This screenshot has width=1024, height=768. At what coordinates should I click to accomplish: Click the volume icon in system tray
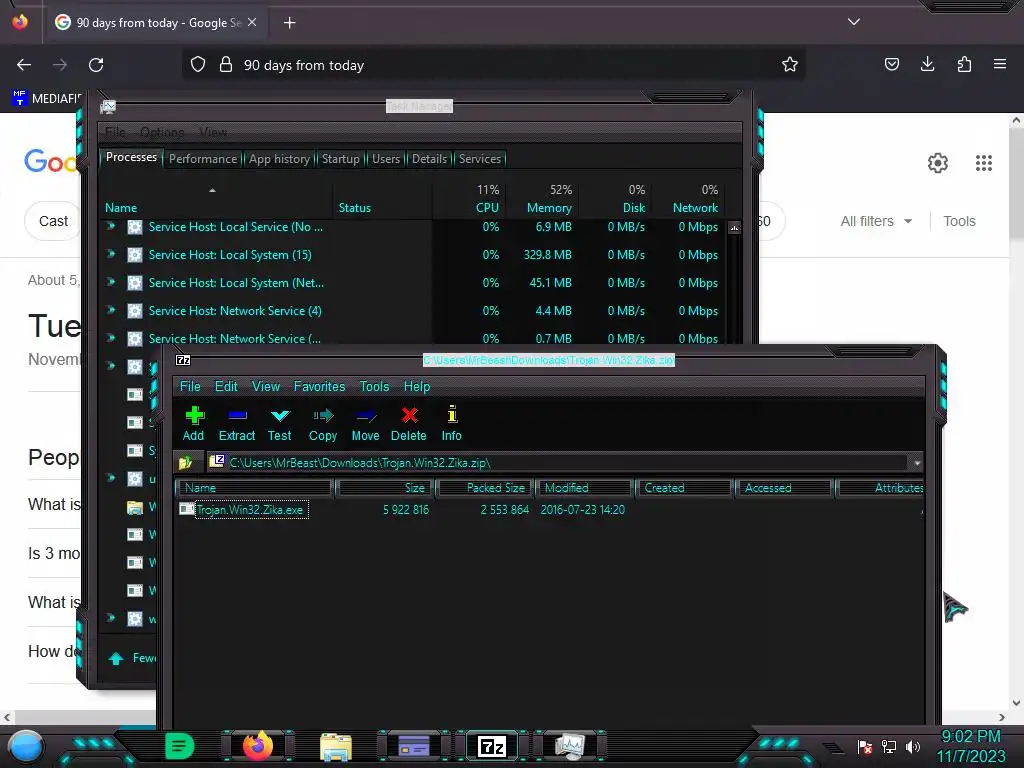(x=913, y=746)
